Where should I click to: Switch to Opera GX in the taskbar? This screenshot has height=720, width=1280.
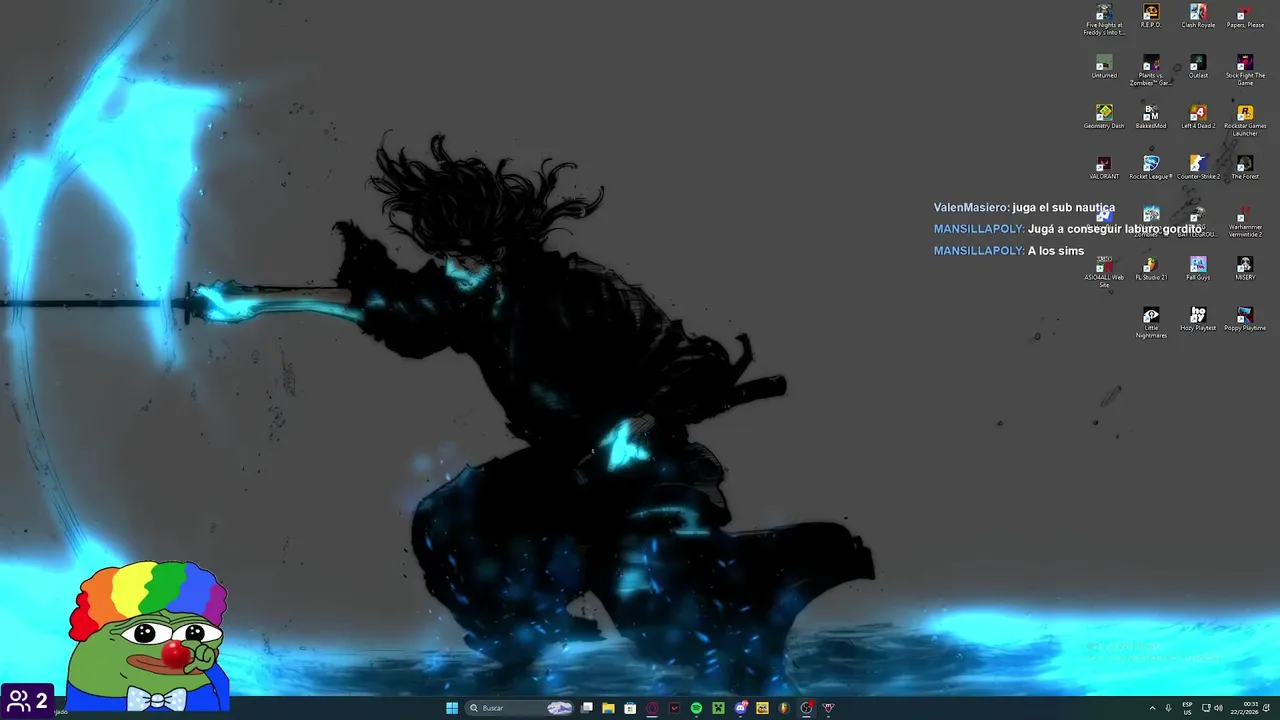(x=653, y=708)
